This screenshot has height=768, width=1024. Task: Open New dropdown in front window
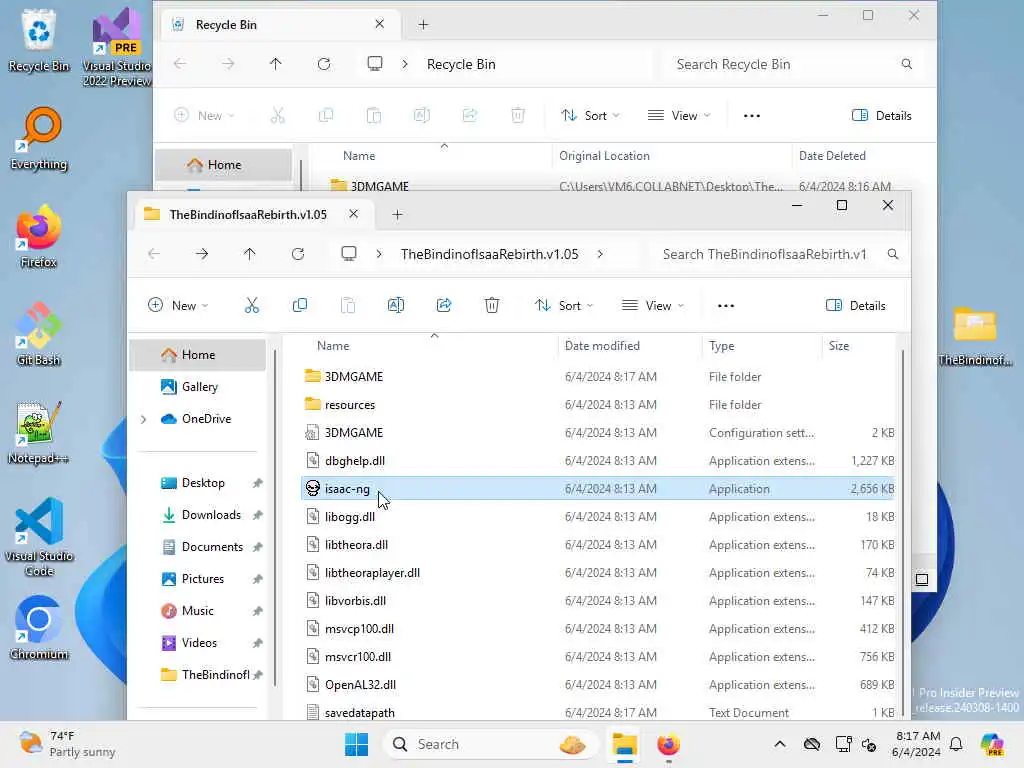[x=178, y=305]
